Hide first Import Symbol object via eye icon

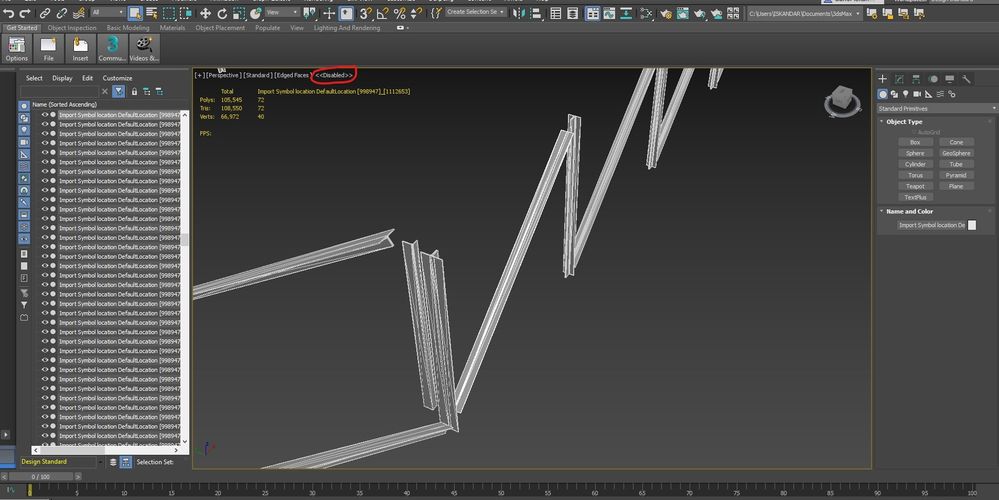pos(45,115)
